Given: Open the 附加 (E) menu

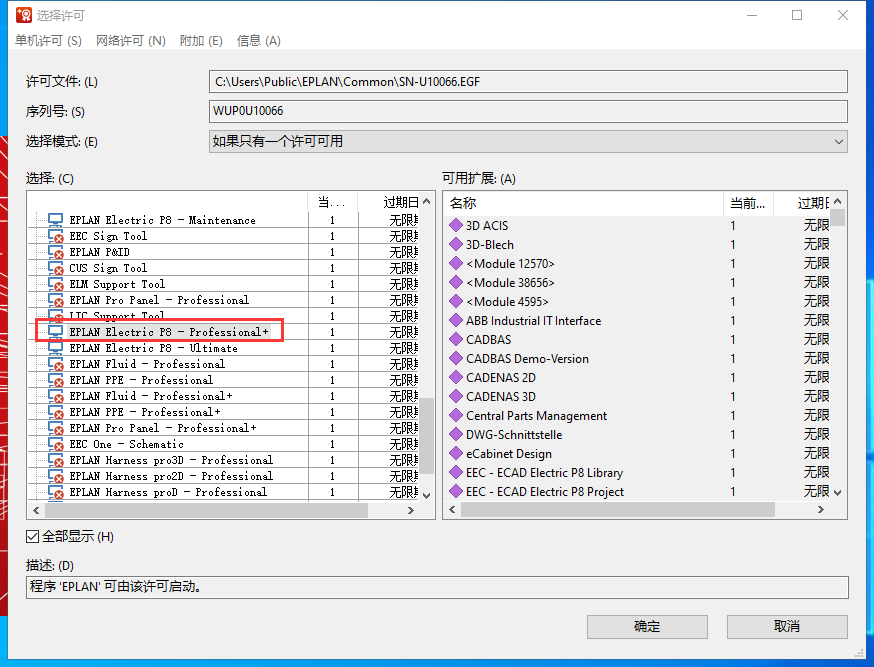Looking at the screenshot, I should click(201, 41).
